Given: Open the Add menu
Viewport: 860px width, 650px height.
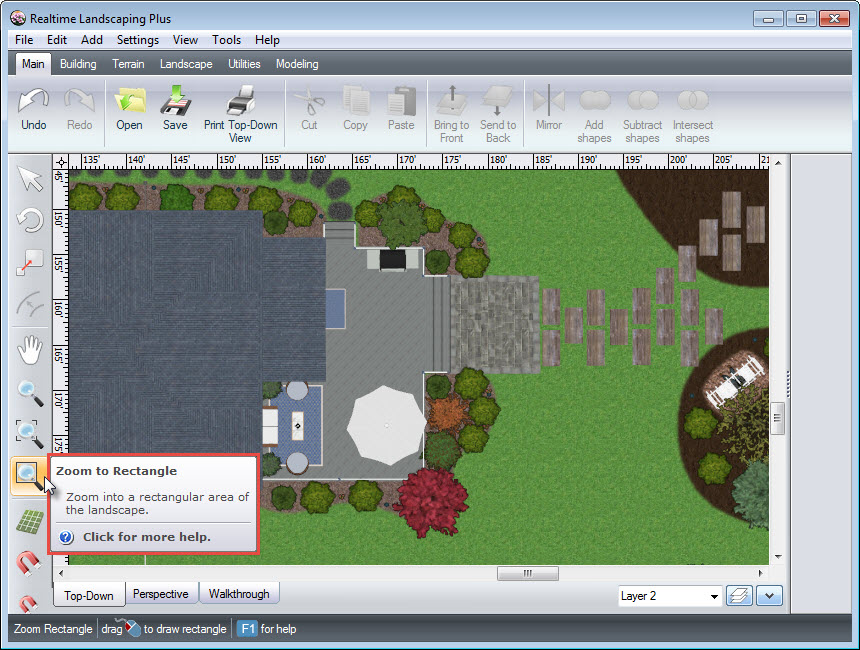Looking at the screenshot, I should [92, 40].
